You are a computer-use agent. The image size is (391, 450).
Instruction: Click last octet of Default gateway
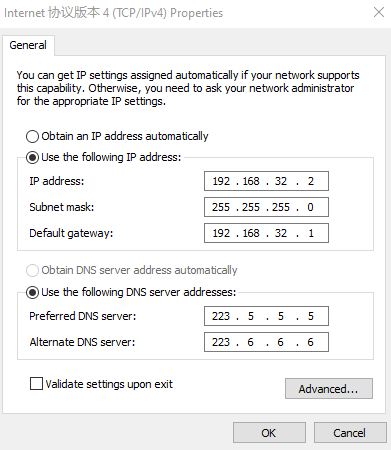pos(311,233)
